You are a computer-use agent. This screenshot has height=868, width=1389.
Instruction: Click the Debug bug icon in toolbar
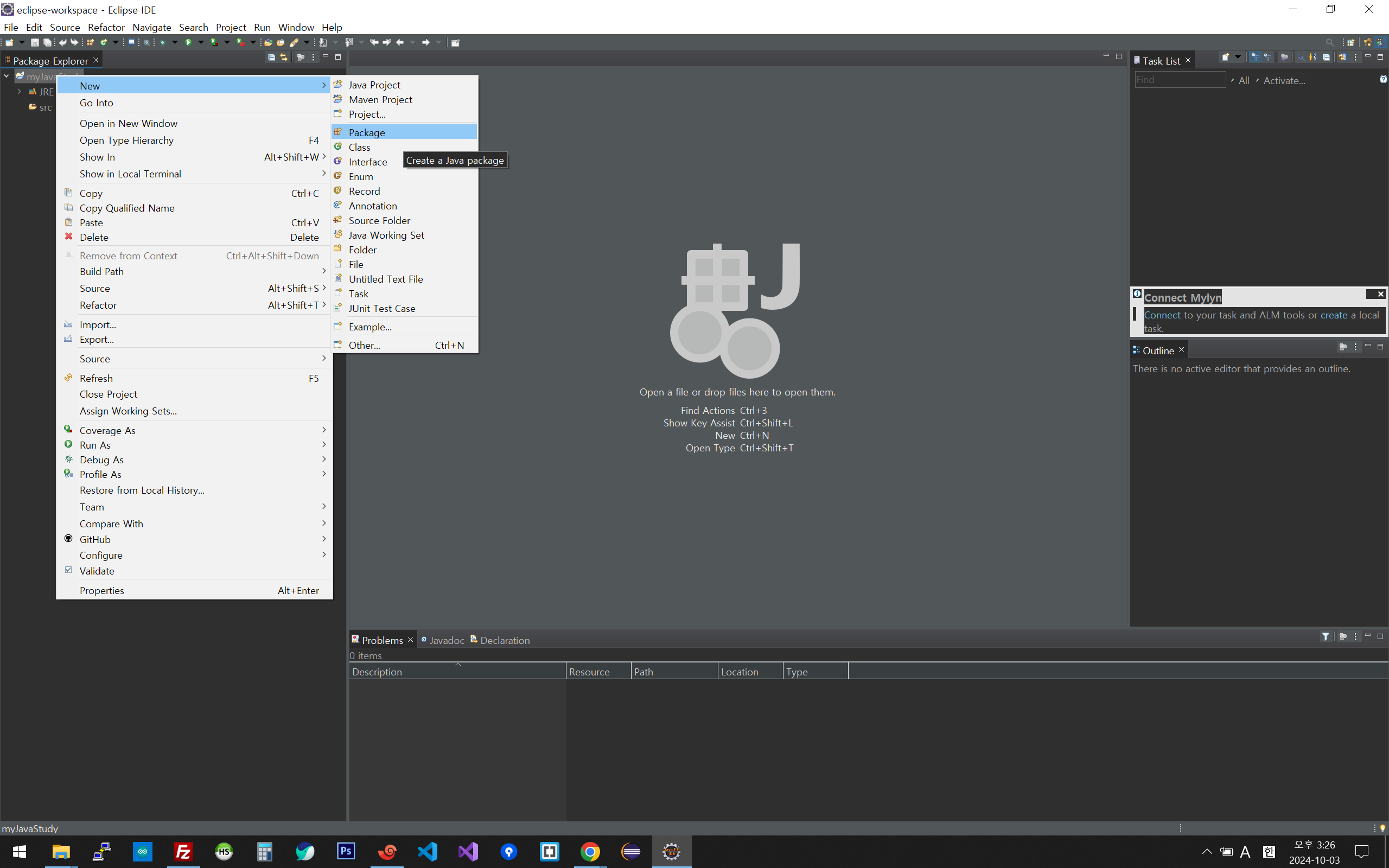(x=163, y=42)
